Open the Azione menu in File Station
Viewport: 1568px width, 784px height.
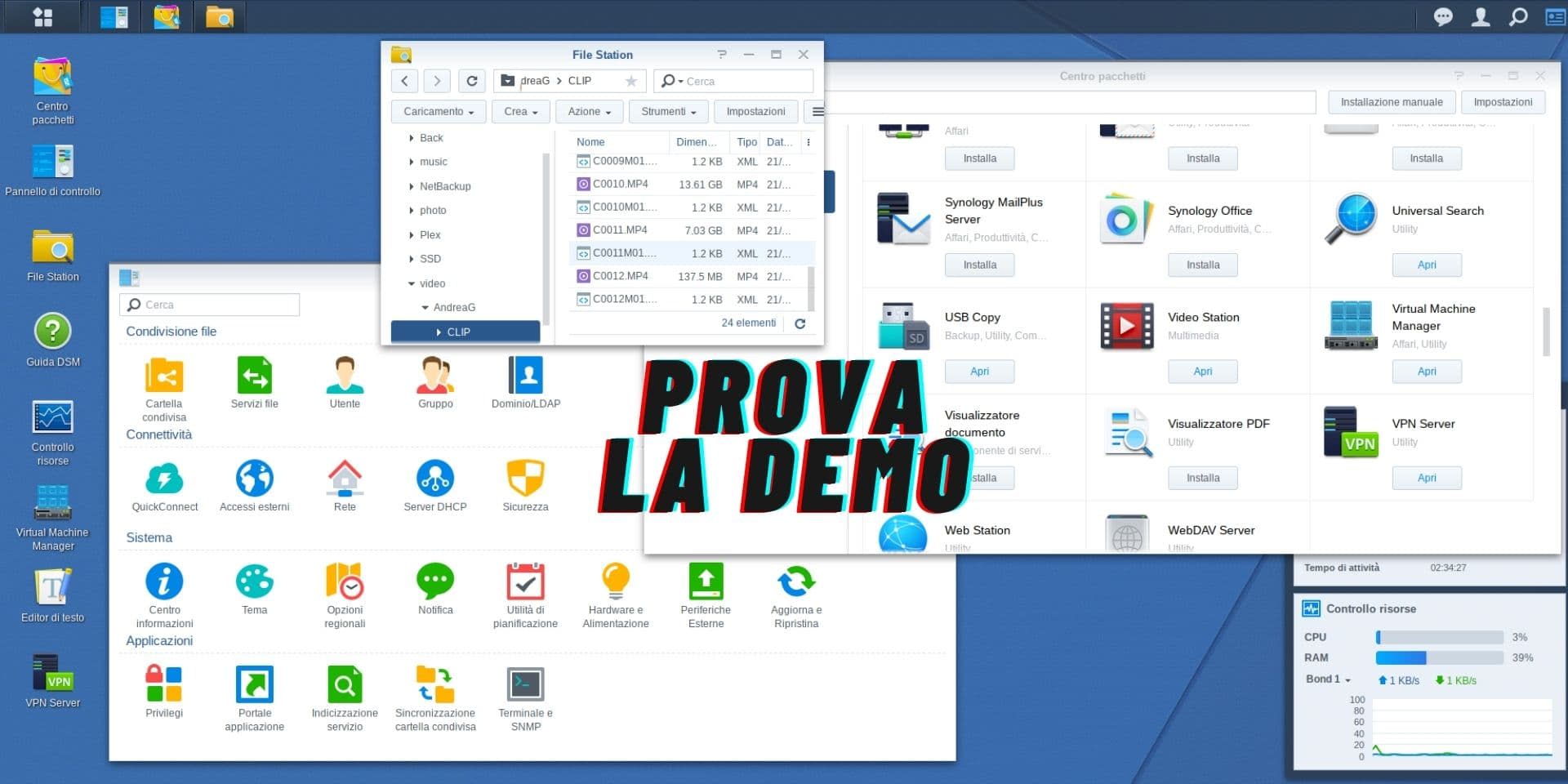point(589,111)
